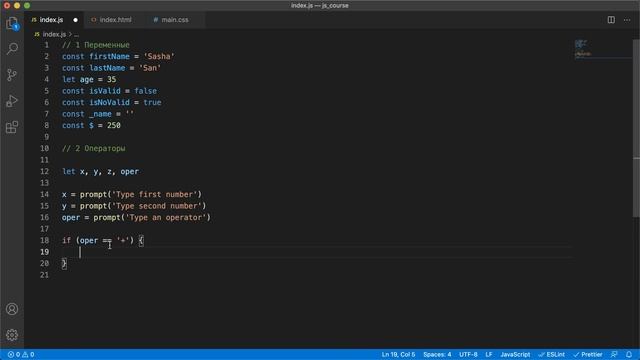640x360 pixels.
Task: Change language mode JavaScript
Action: point(515,354)
